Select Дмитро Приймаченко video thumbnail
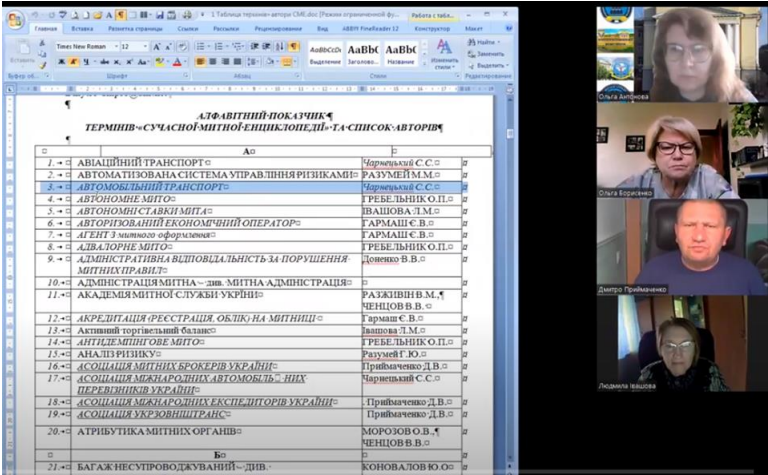Viewport: 768px width, 475px height. pyautogui.click(x=682, y=246)
